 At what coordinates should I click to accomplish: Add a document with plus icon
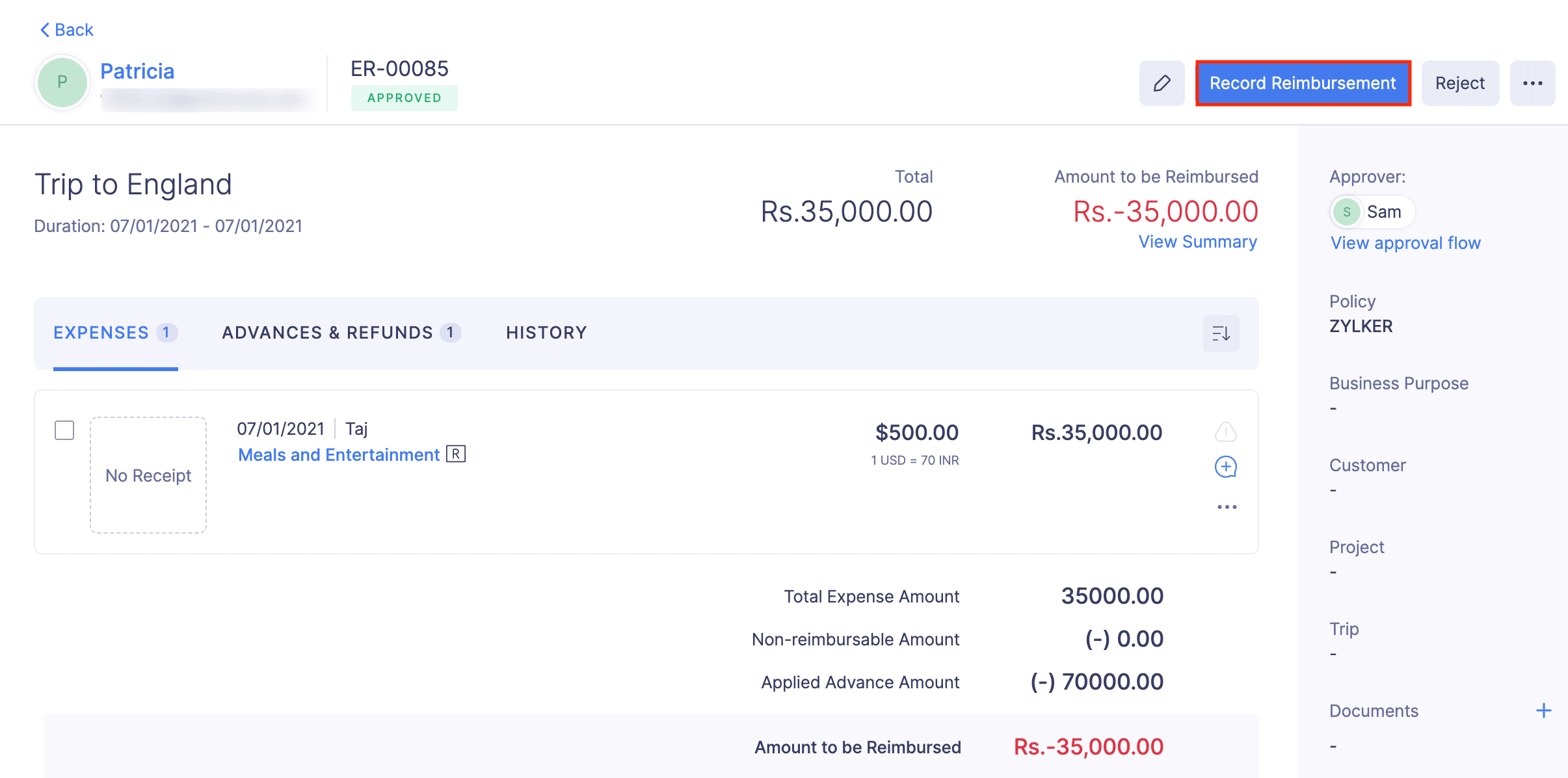pos(1543,710)
